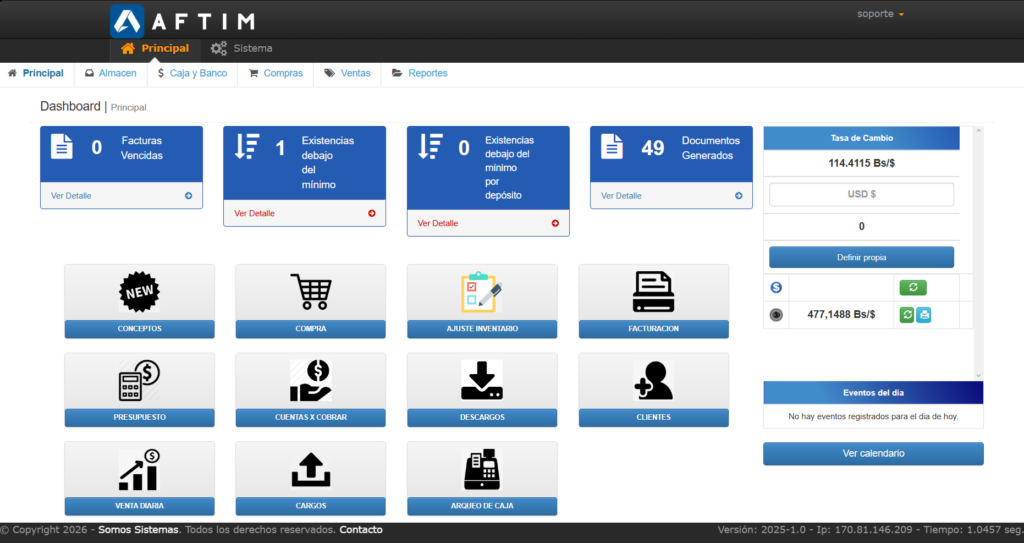Click the USD $ input field
Screen dimensions: 1024x543
861,194
